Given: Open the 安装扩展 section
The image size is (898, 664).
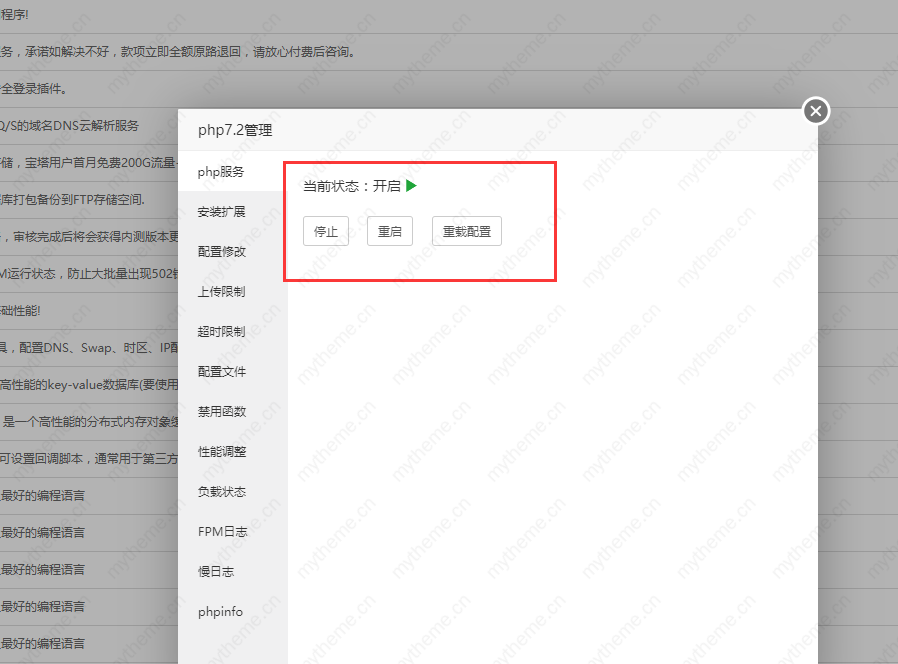Looking at the screenshot, I should [x=221, y=212].
